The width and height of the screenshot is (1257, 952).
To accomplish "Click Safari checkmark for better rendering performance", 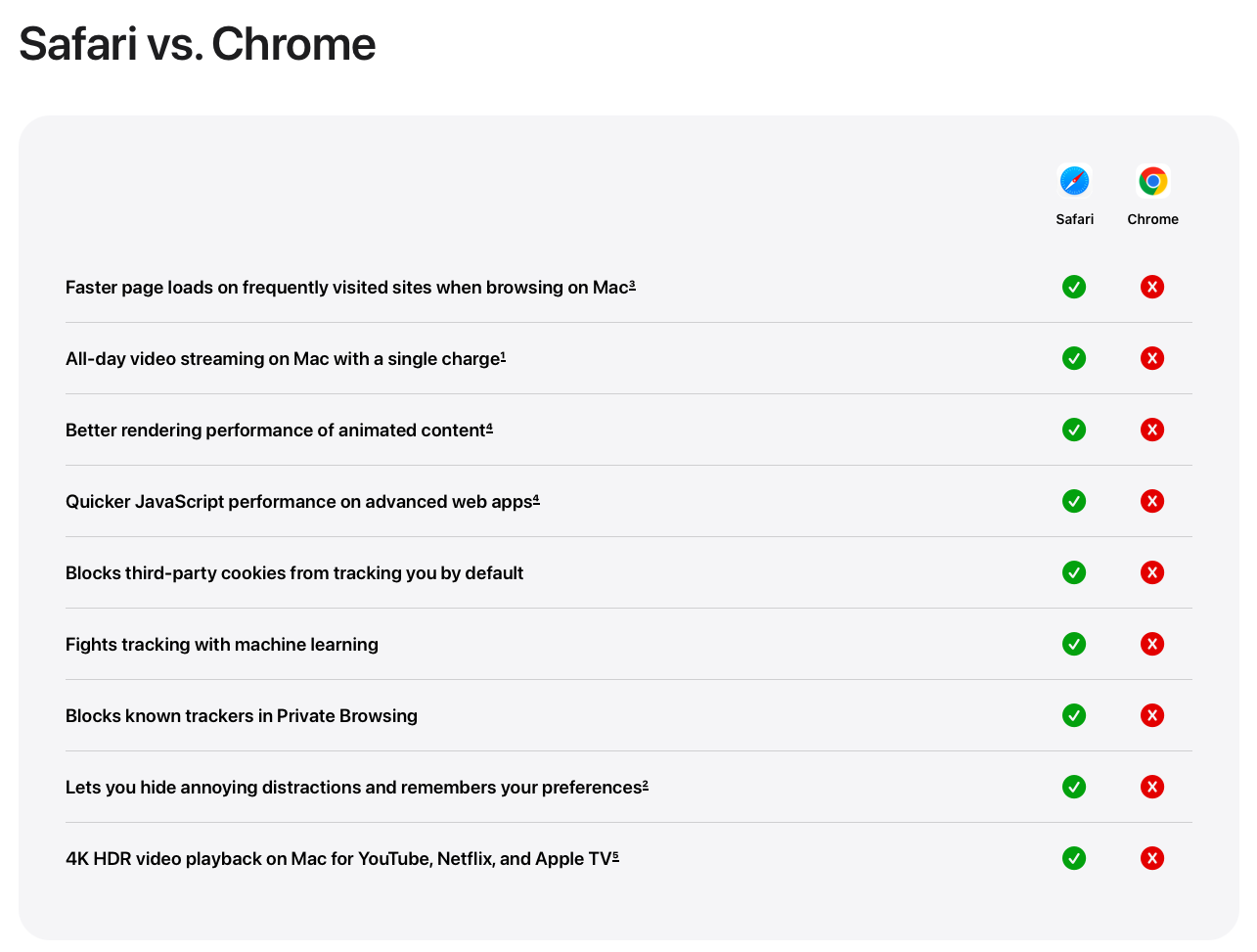I will click(x=1074, y=430).
